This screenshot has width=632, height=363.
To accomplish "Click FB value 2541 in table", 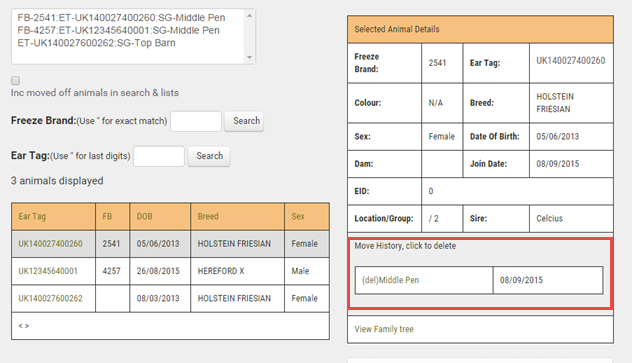I will pyautogui.click(x=111, y=244).
